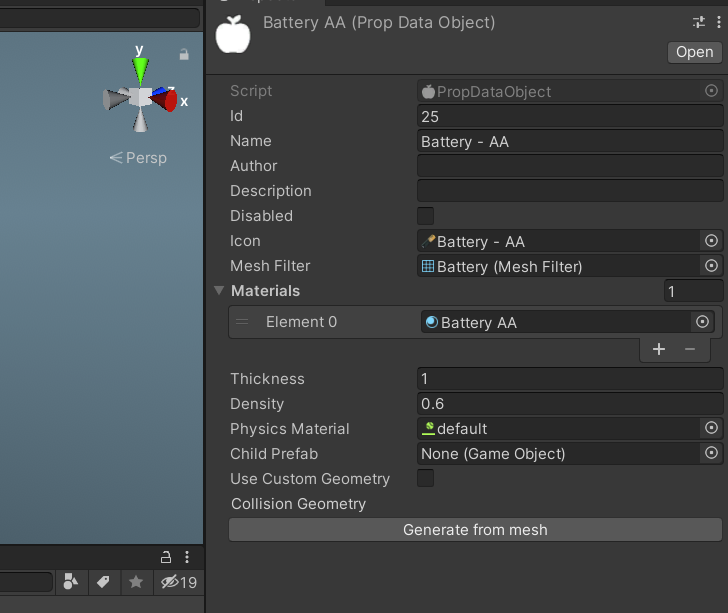Click the Density field showing 0.6
Image resolution: width=728 pixels, height=613 pixels.
point(570,404)
